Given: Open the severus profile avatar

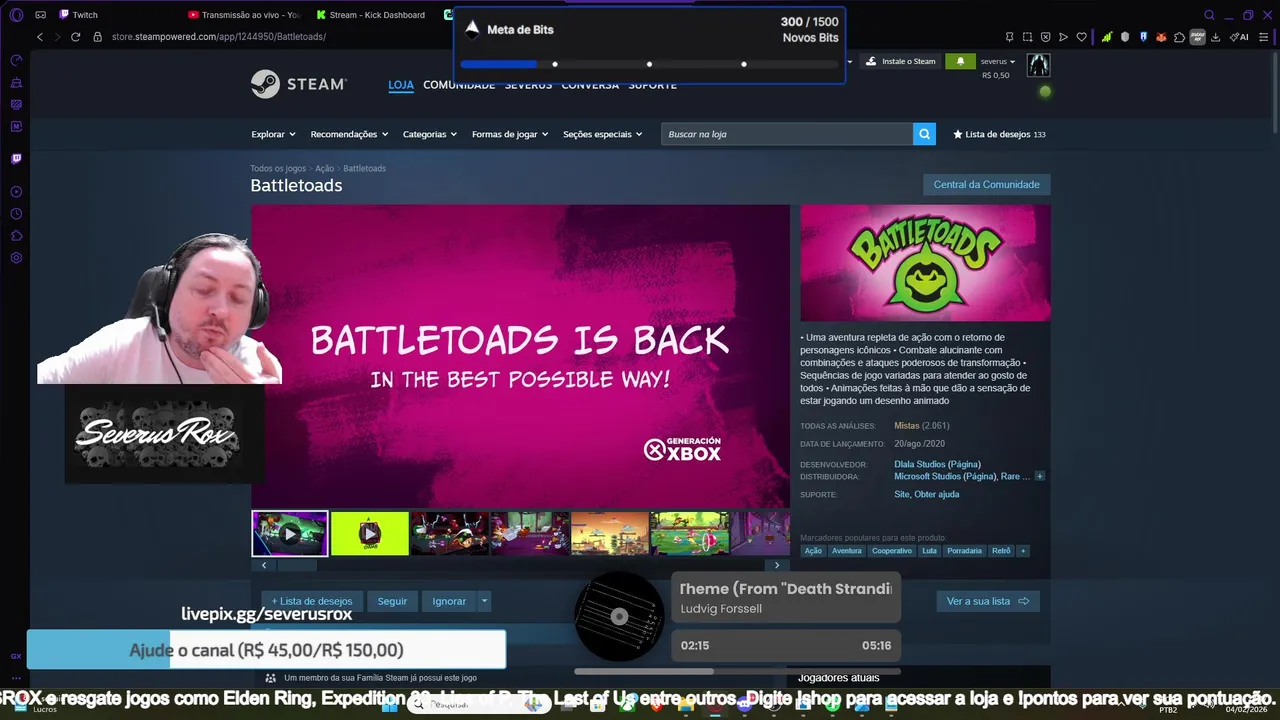Looking at the screenshot, I should (1038, 65).
